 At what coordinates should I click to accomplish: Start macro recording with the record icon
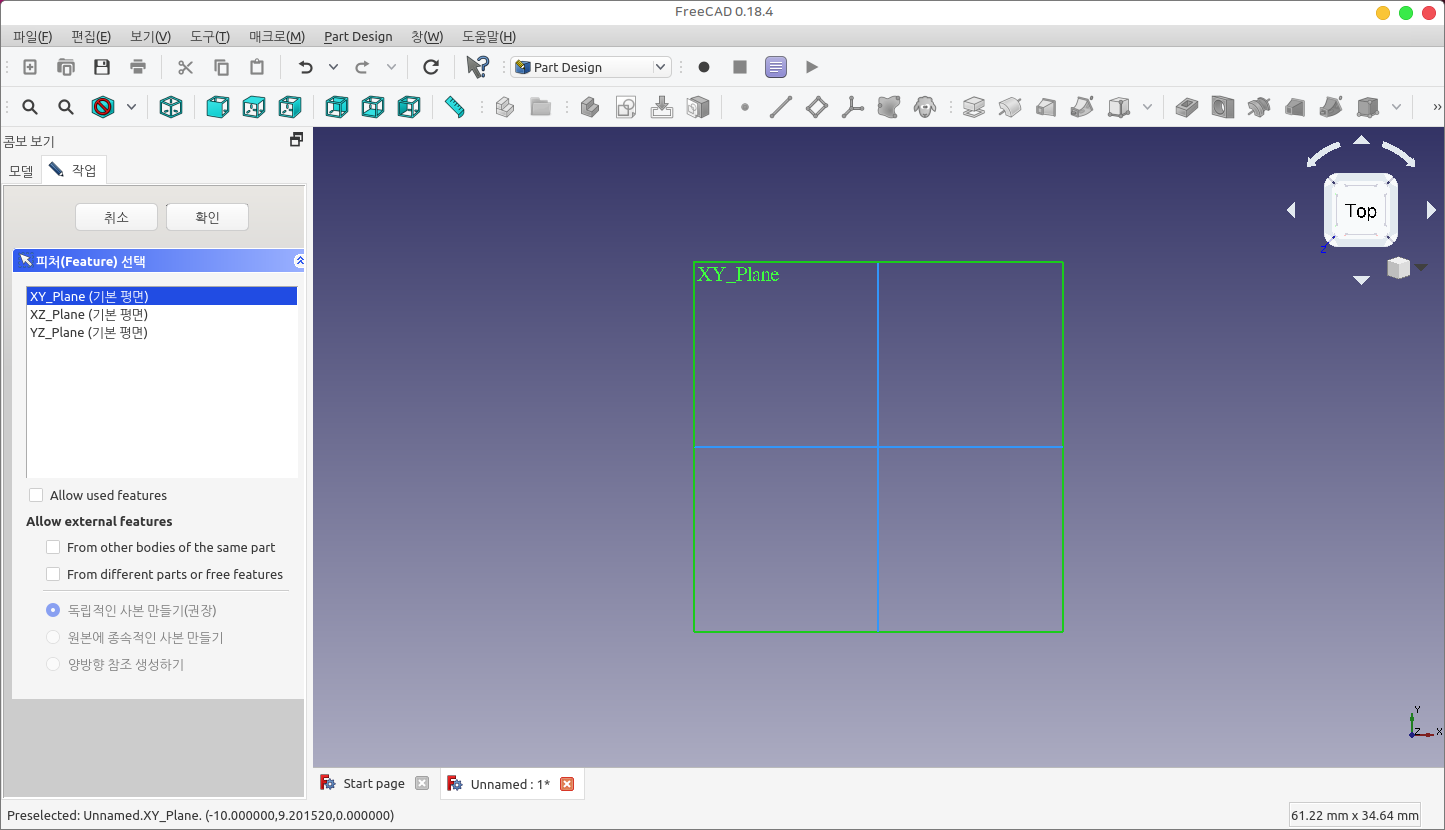click(x=704, y=67)
